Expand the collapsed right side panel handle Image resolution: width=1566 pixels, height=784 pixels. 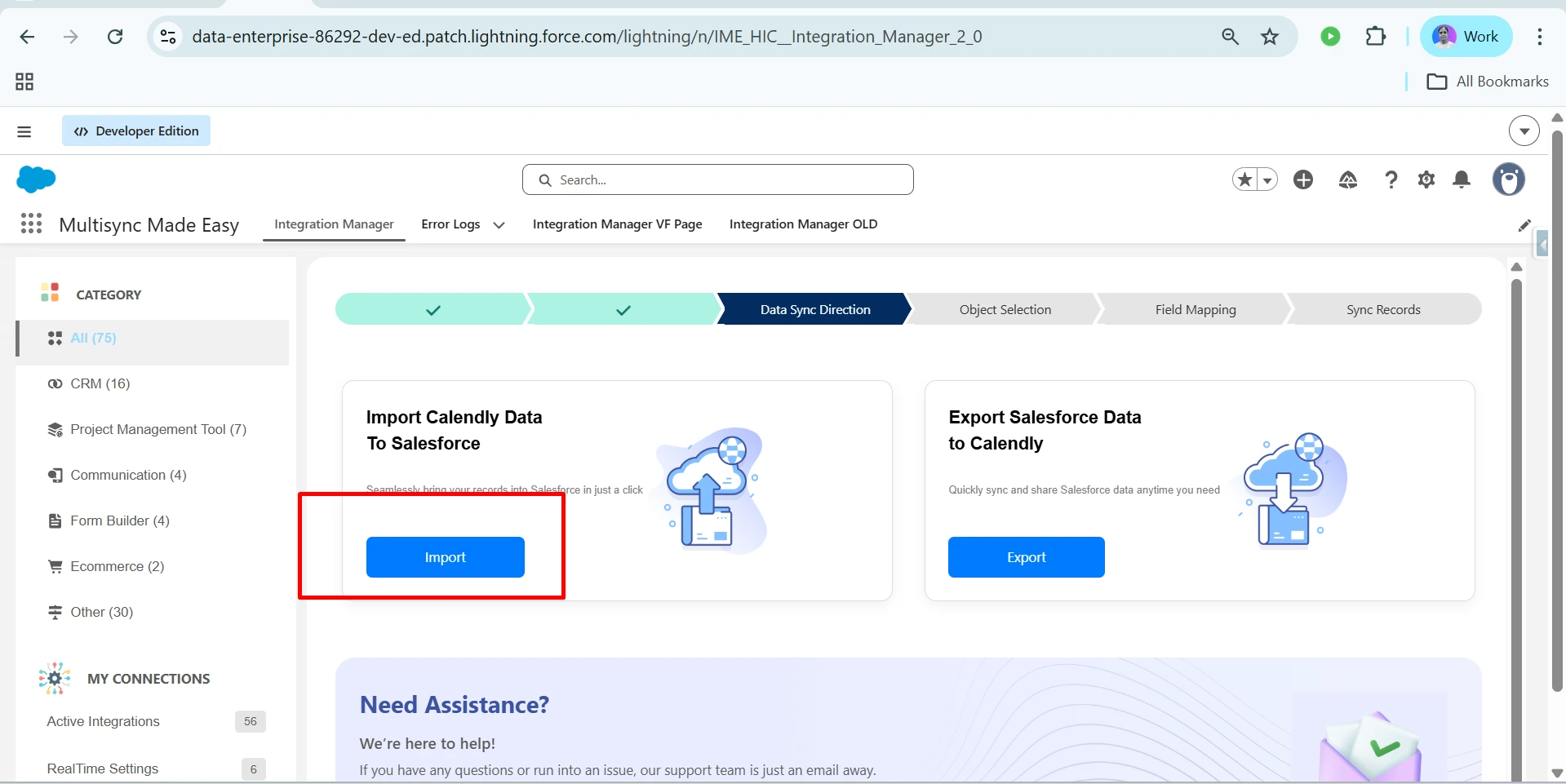1542,243
